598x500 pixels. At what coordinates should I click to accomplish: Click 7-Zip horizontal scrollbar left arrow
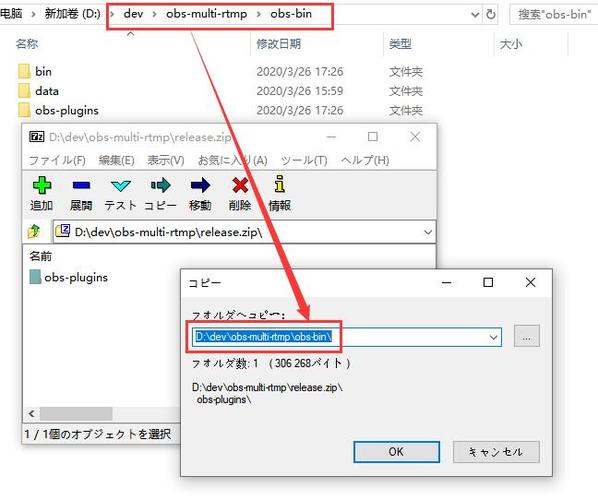[x=32, y=413]
